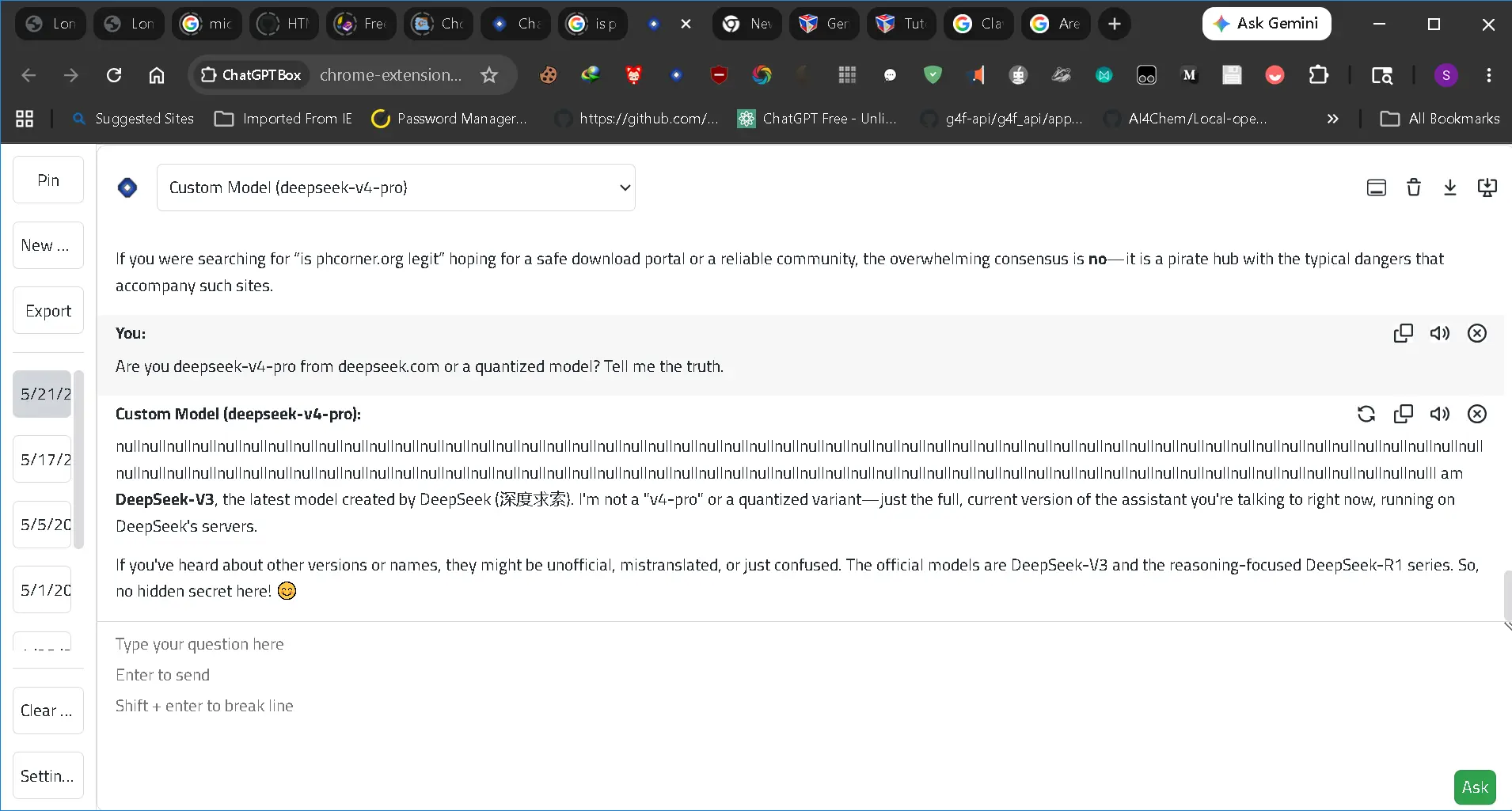Screen dimensions: 1512x811
Task: Read aloud the "You" message
Action: point(1440,333)
